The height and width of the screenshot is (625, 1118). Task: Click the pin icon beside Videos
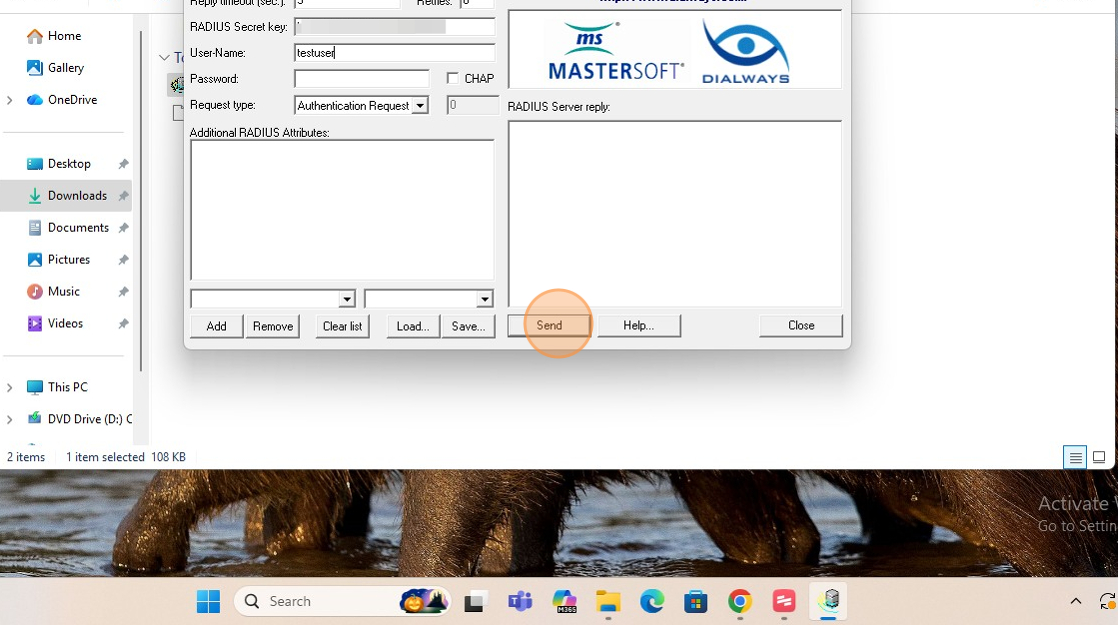pos(123,324)
